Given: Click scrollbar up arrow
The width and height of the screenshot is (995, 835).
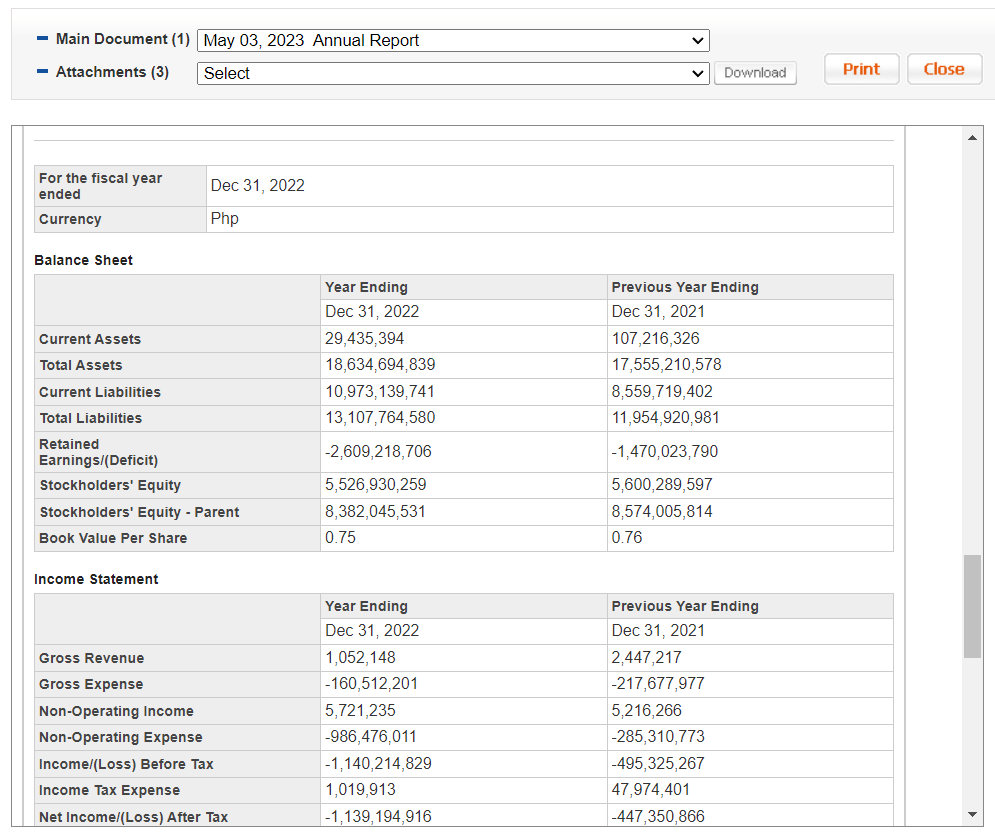Looking at the screenshot, I should click(972, 138).
